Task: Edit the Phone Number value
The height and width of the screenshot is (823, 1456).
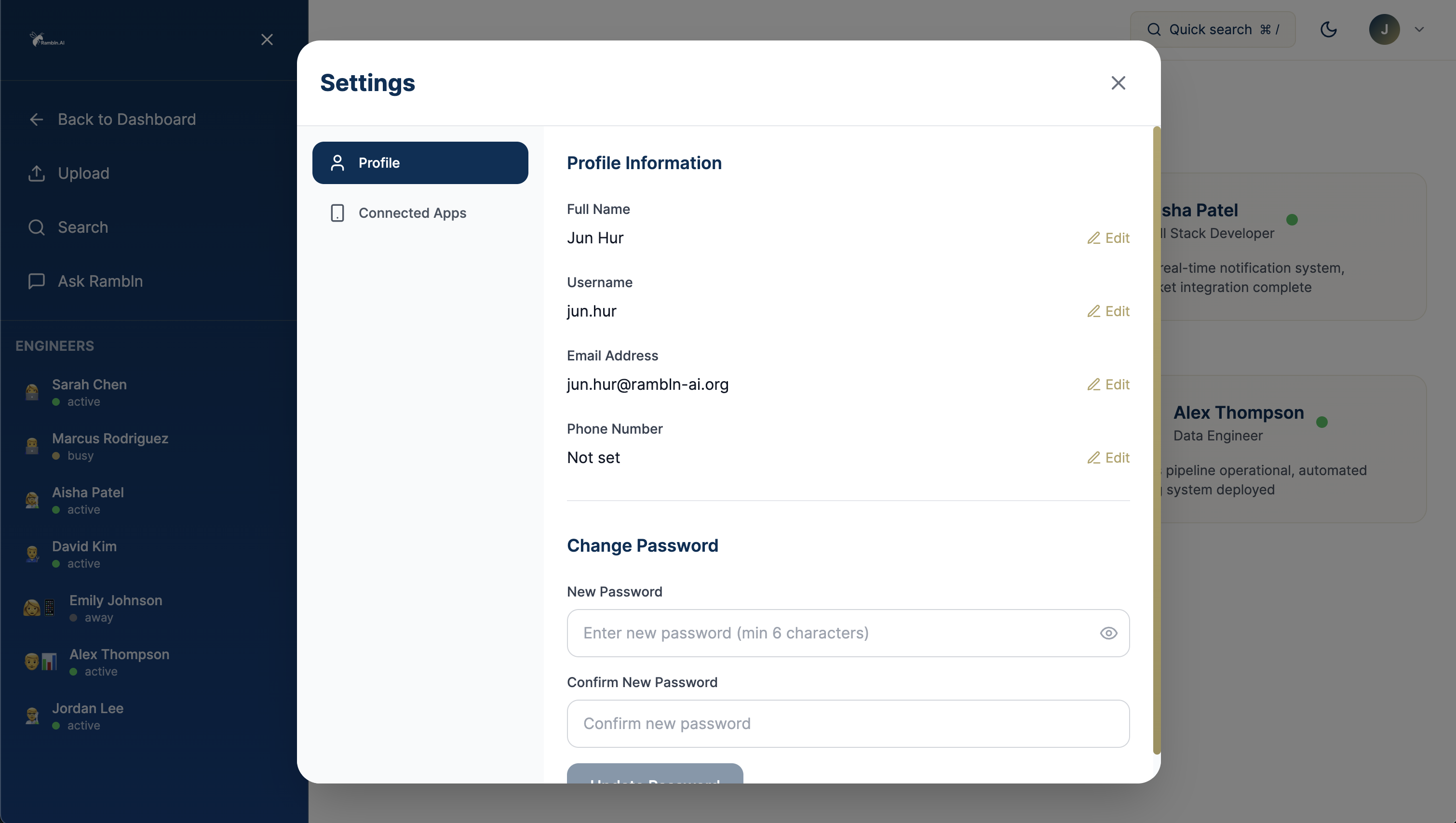Action: point(1108,458)
